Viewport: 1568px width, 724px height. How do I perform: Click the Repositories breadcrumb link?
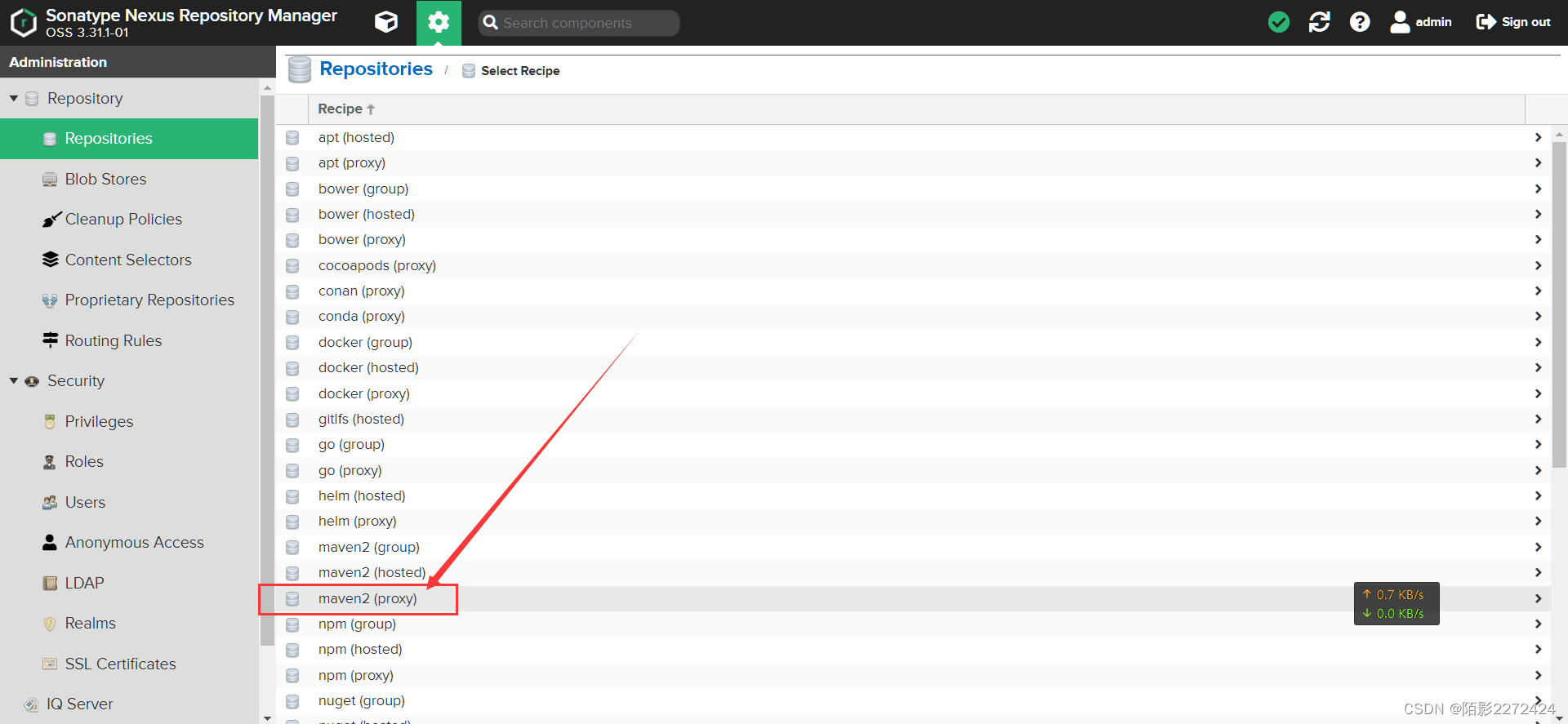[376, 69]
